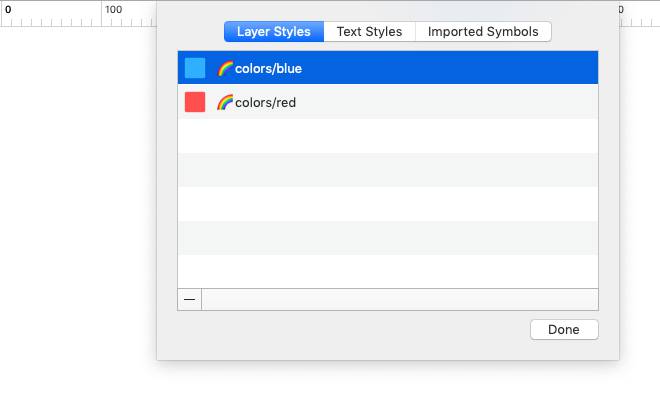Viewport: 660px width, 420px height.
Task: Click the last empty row in styles list
Action: tap(387, 271)
